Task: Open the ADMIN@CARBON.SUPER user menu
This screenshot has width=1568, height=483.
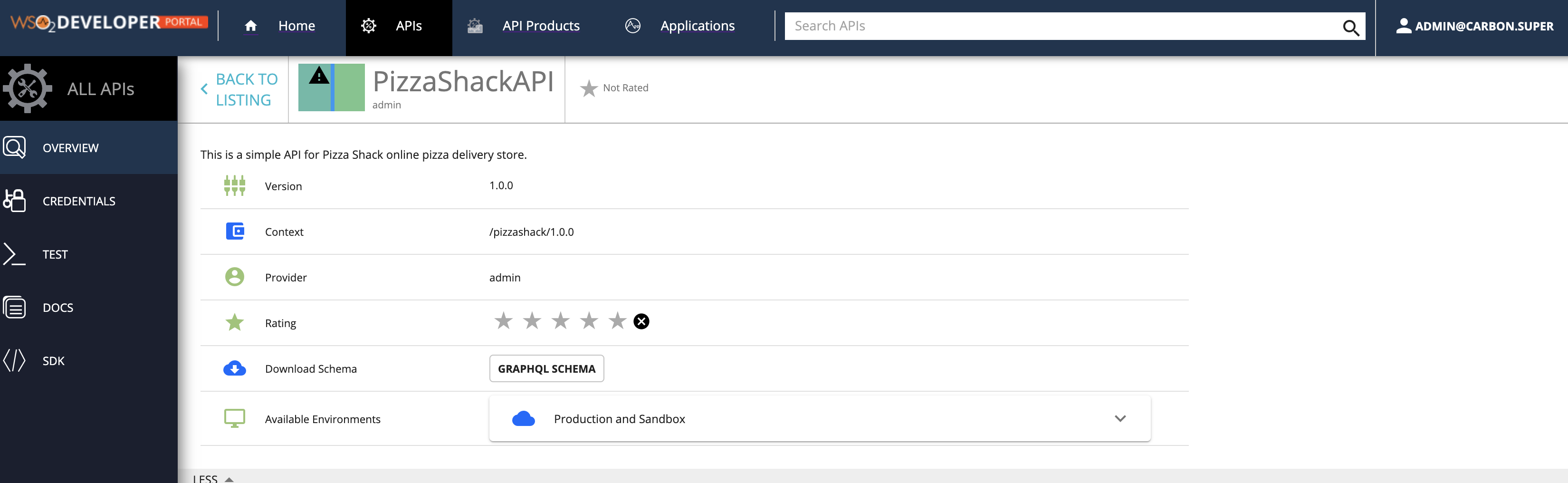Action: click(1474, 26)
